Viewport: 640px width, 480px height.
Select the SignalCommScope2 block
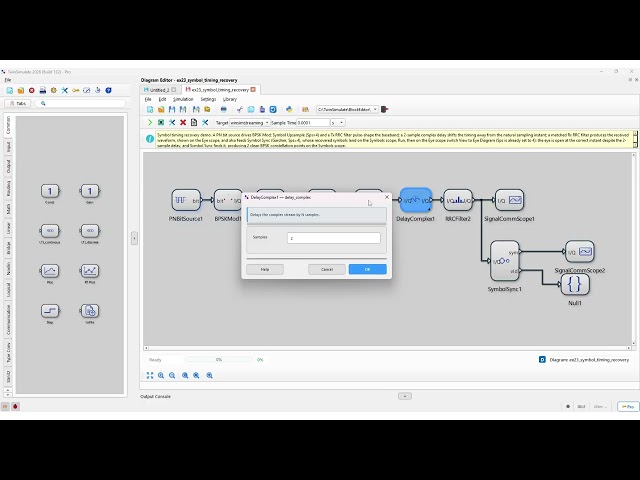pos(580,251)
